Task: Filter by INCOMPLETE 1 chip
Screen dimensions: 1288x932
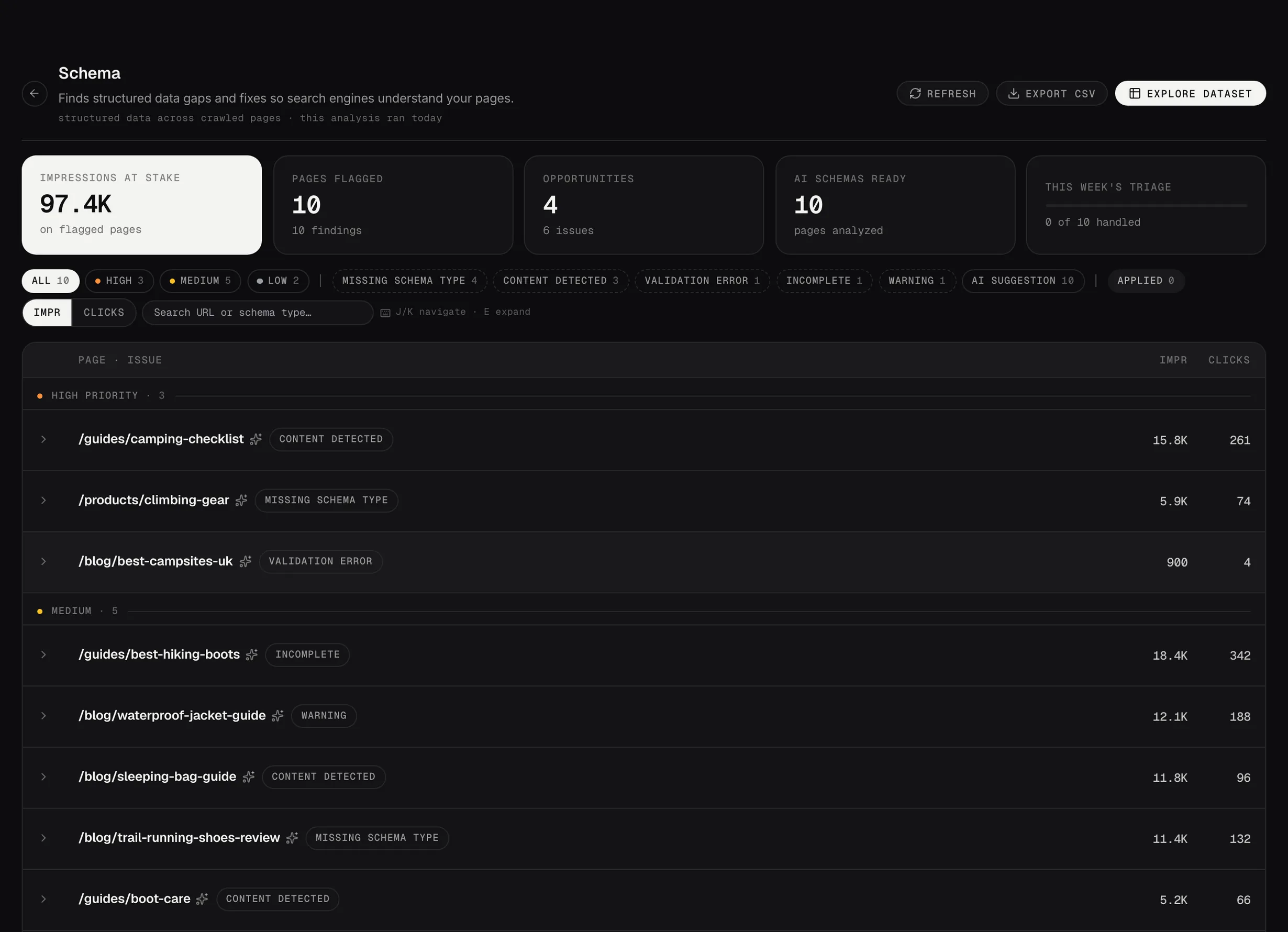Action: click(x=824, y=281)
